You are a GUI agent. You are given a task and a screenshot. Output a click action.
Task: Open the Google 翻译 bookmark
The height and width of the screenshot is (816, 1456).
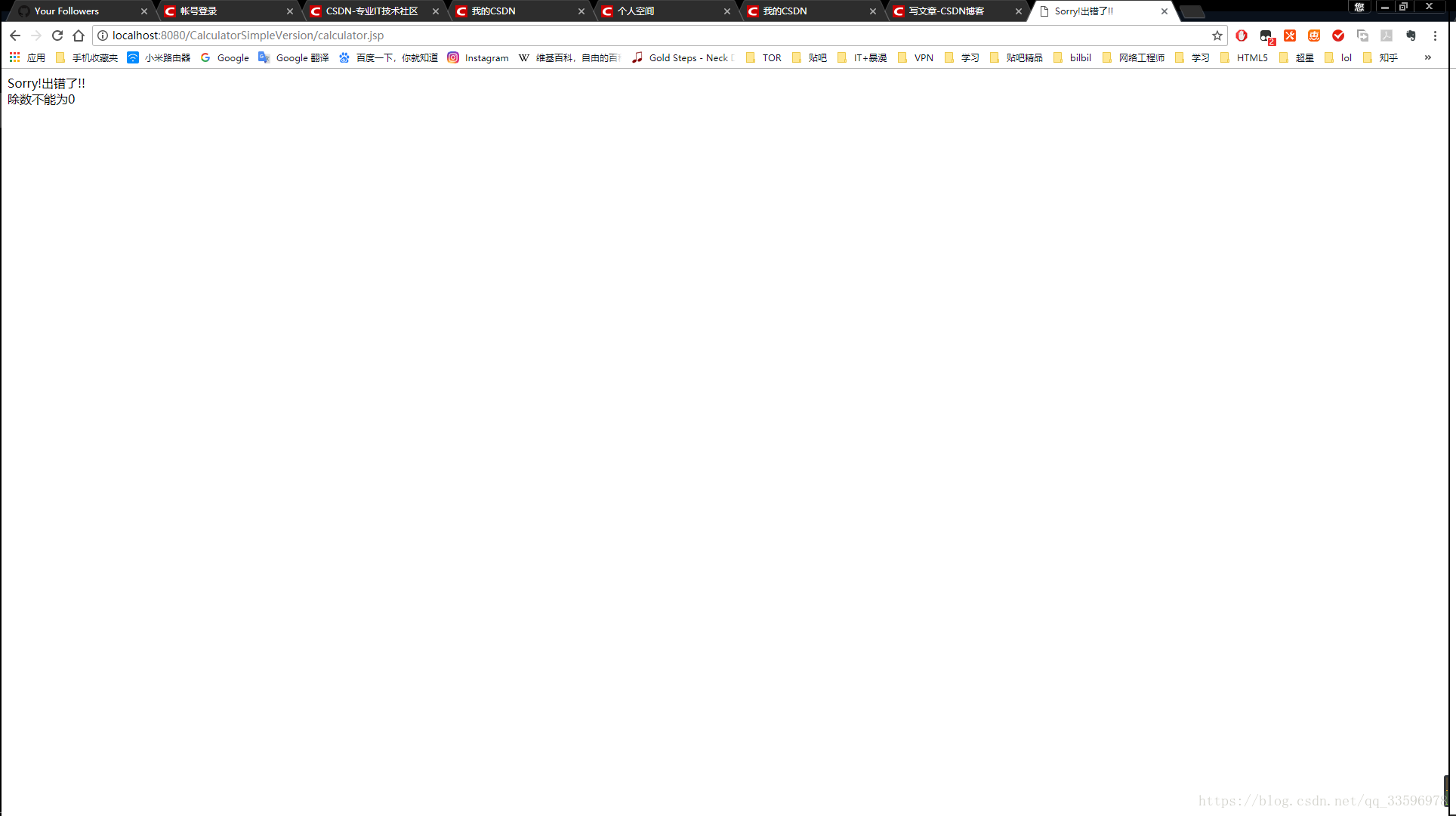[x=293, y=57]
